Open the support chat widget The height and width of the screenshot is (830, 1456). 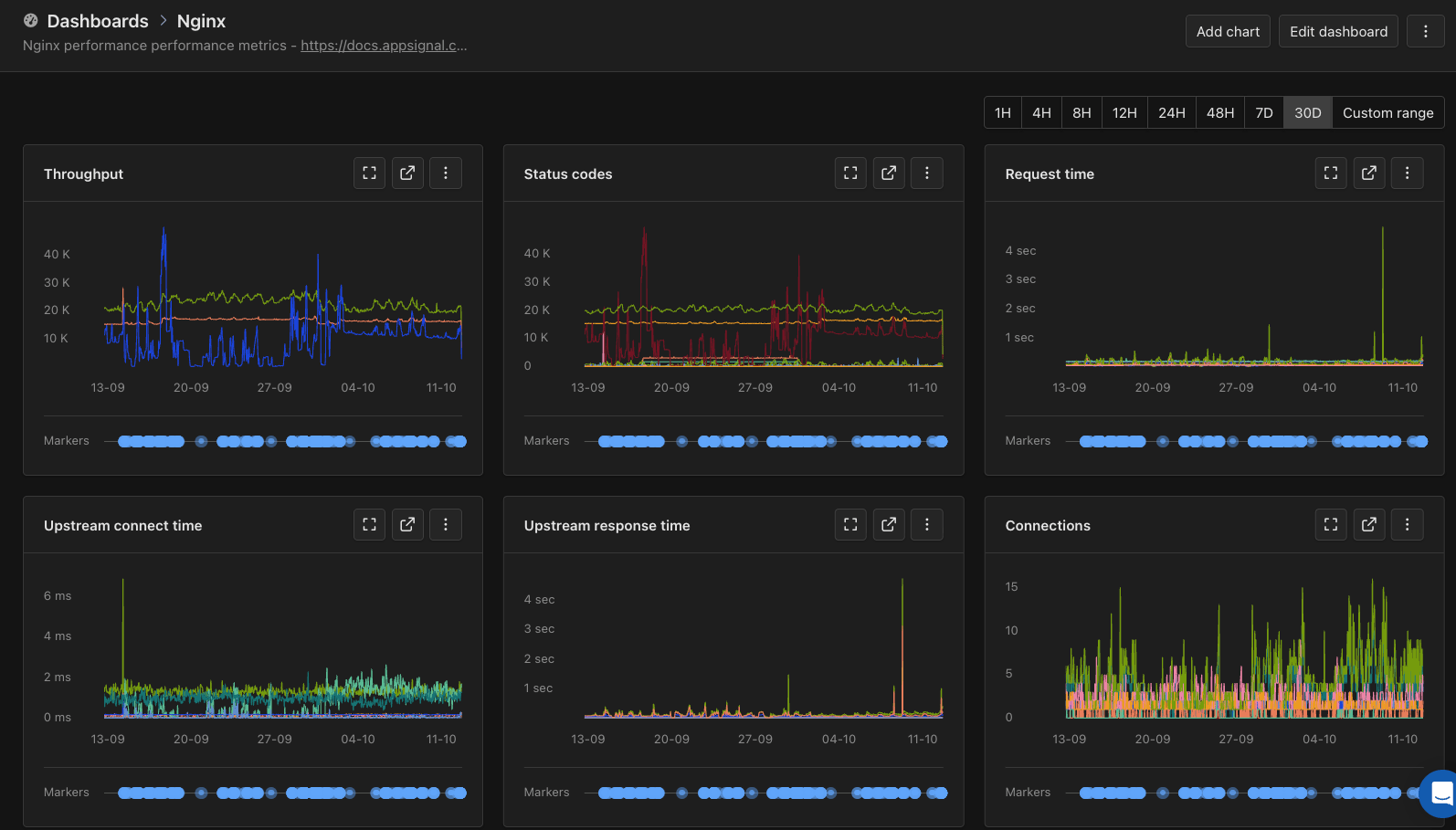coord(1440,793)
